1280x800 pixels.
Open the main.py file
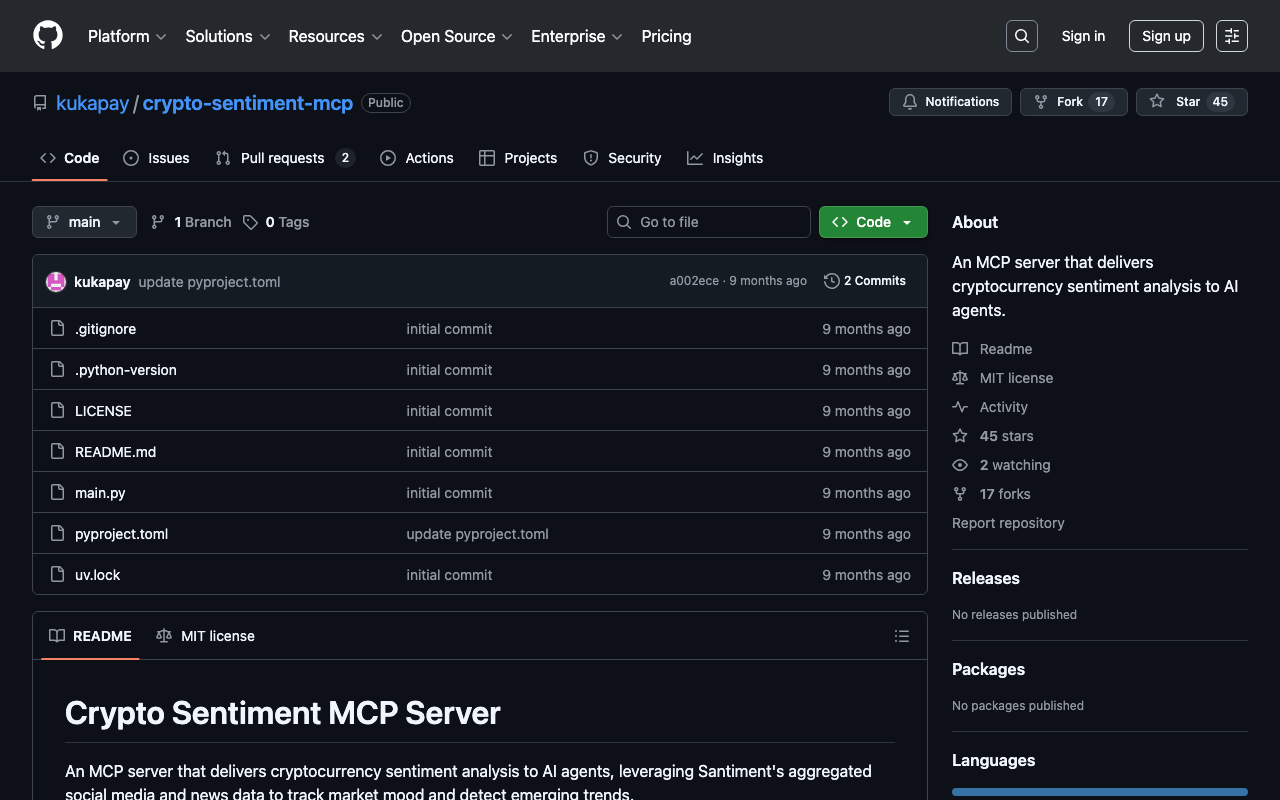tap(100, 493)
